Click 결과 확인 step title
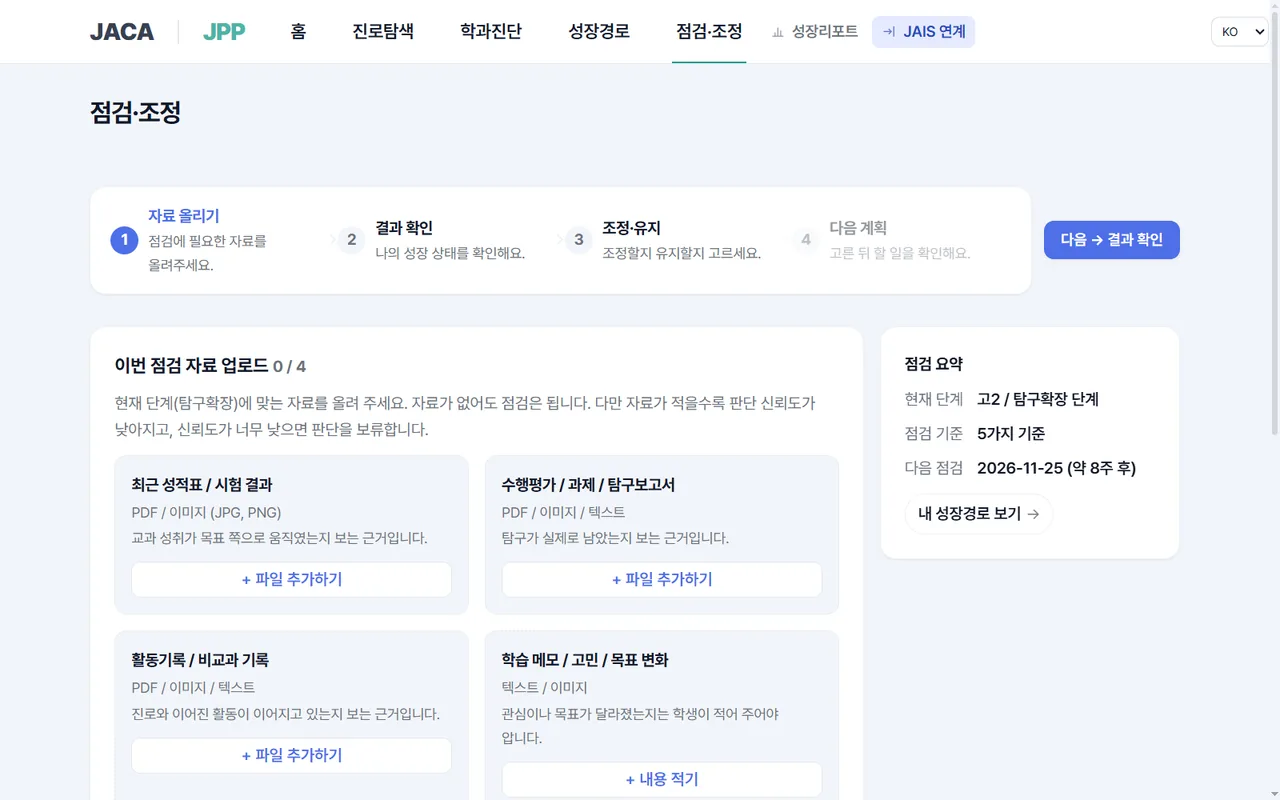 (404, 228)
